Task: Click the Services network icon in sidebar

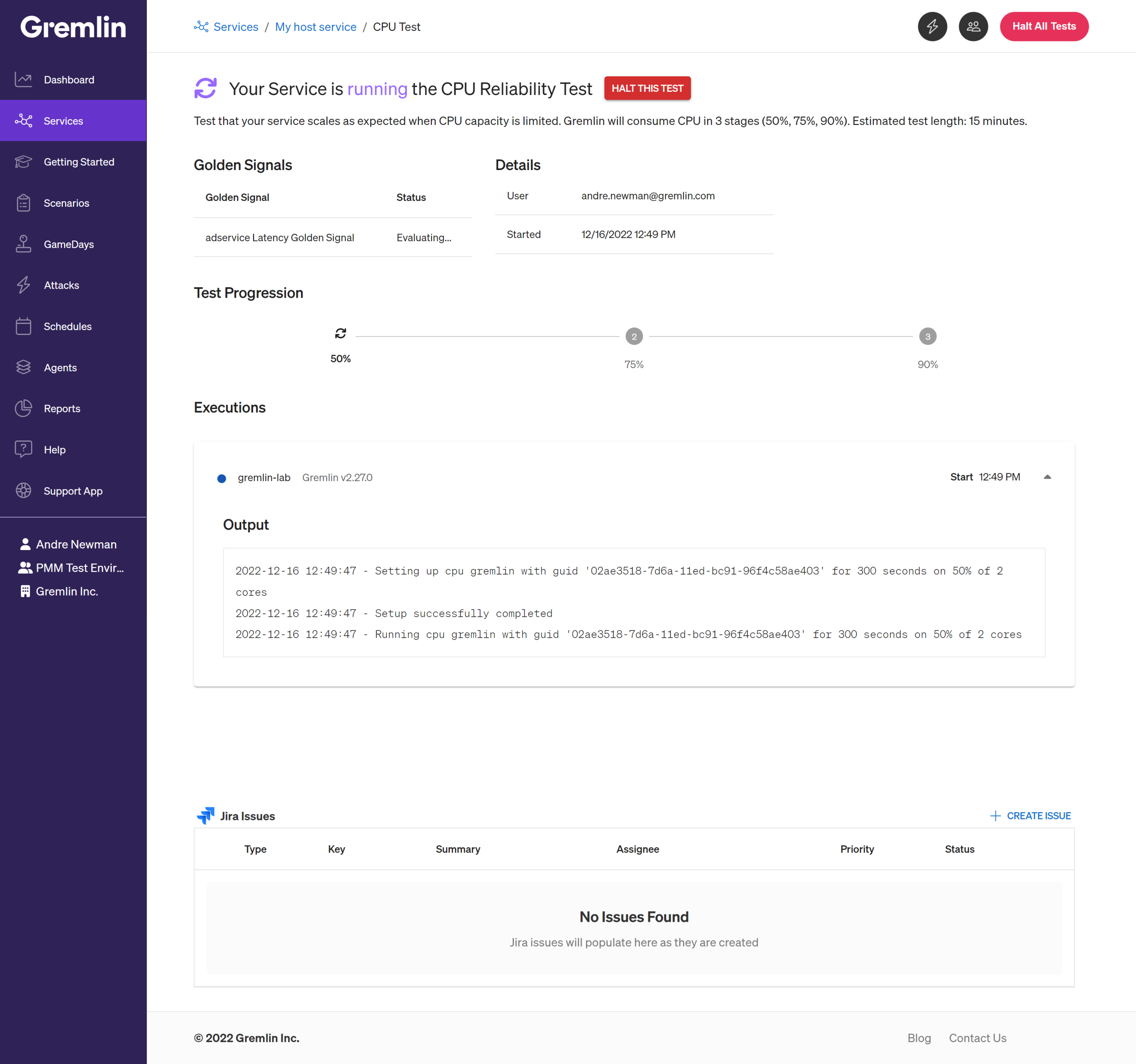Action: (x=24, y=120)
